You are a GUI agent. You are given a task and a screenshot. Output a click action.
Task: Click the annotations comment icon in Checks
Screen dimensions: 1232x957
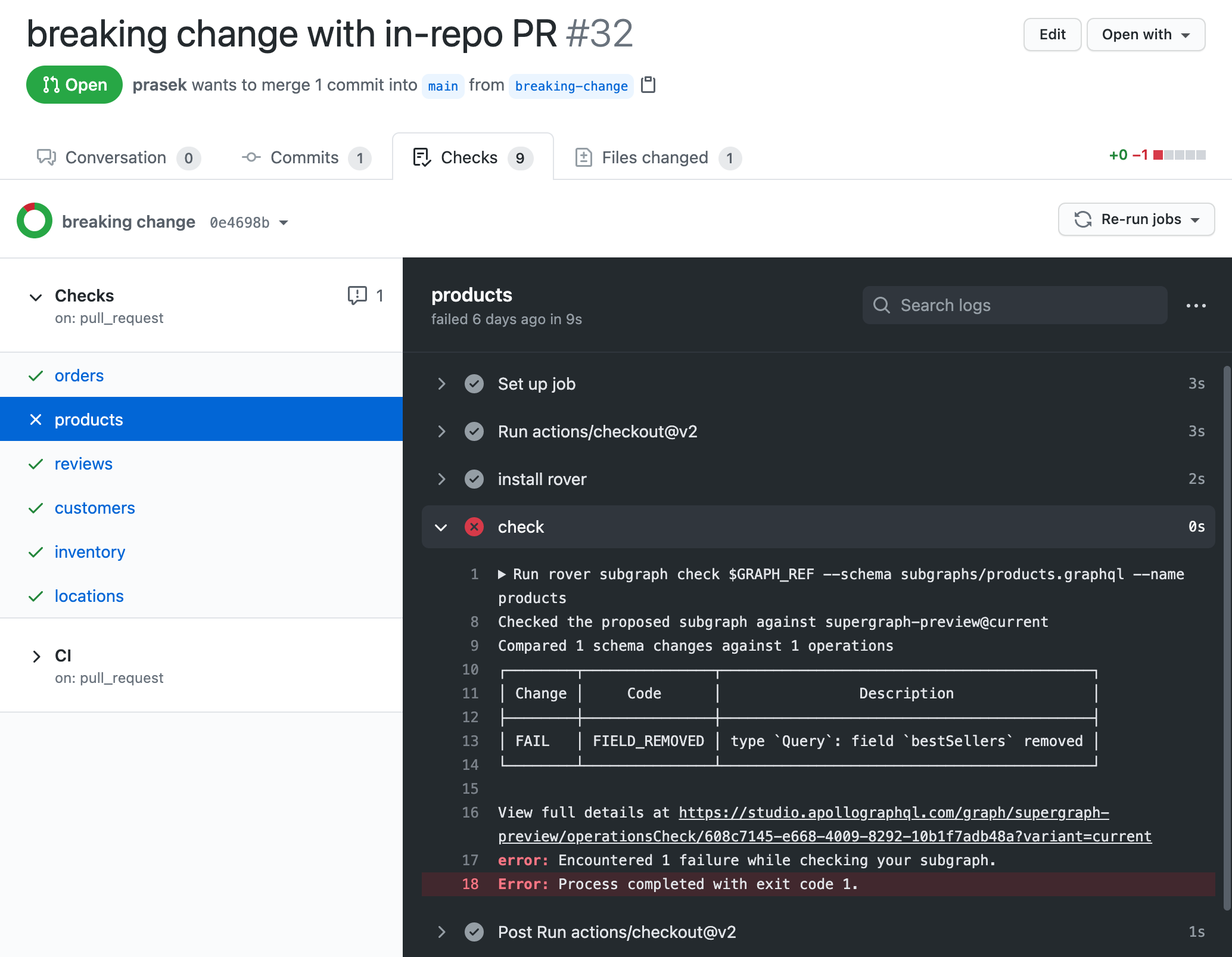pos(357,295)
